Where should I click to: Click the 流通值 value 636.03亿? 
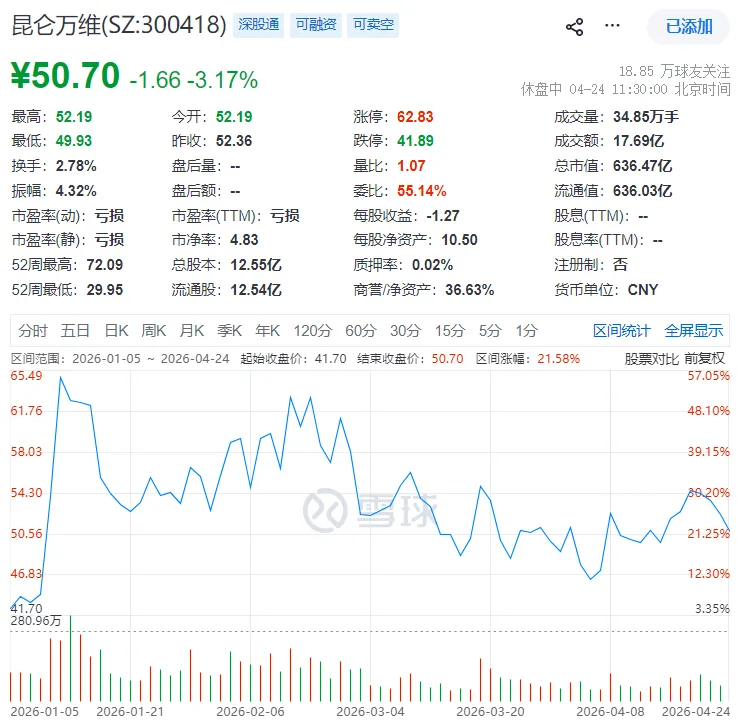click(x=642, y=191)
